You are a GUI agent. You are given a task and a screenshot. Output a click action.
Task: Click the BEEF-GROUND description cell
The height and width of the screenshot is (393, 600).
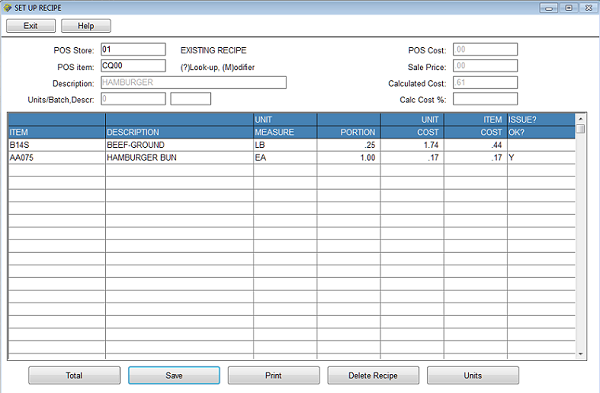(x=179, y=145)
